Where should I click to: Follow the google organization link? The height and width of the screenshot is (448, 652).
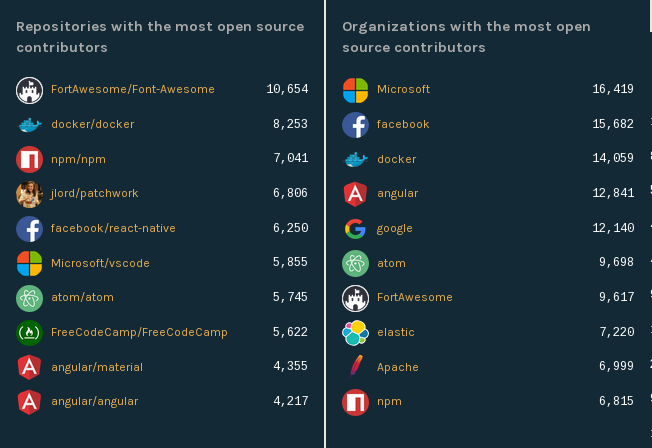tap(395, 228)
